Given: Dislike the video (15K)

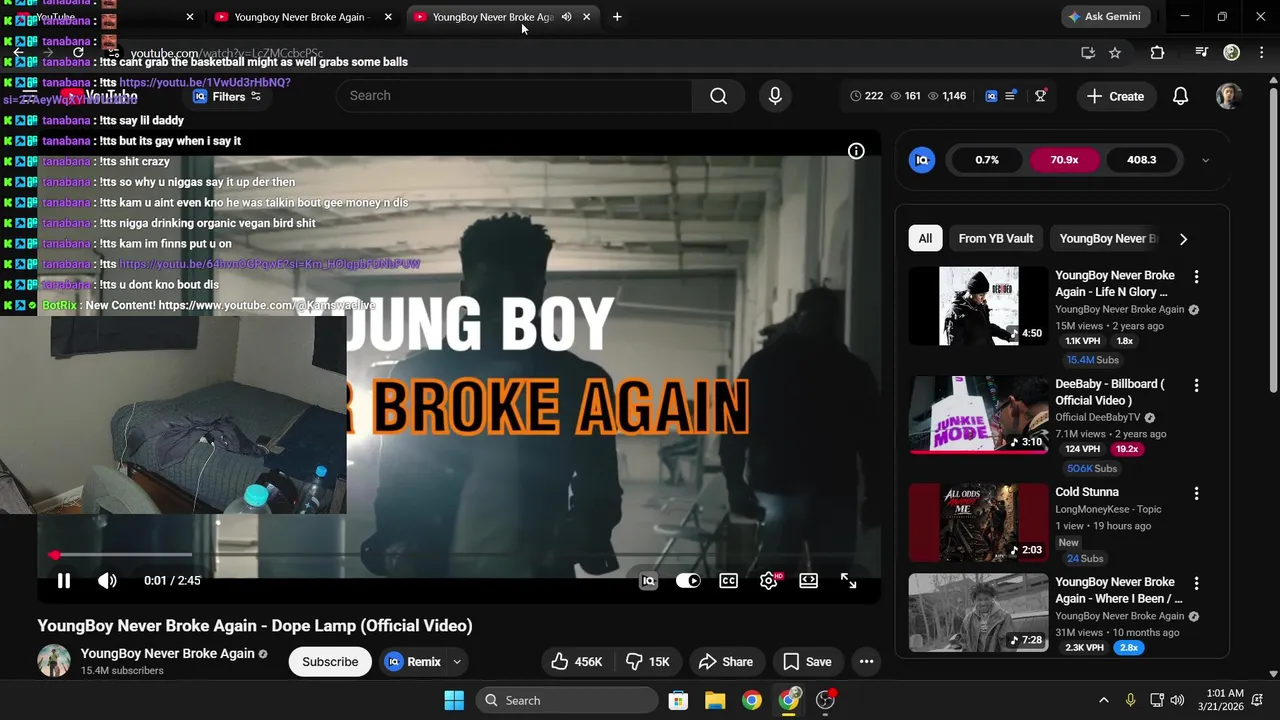Looking at the screenshot, I should [x=648, y=661].
